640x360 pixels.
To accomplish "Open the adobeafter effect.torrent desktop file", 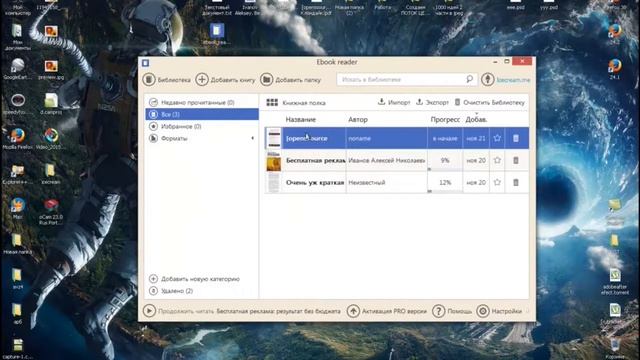I will pyautogui.click(x=615, y=282).
